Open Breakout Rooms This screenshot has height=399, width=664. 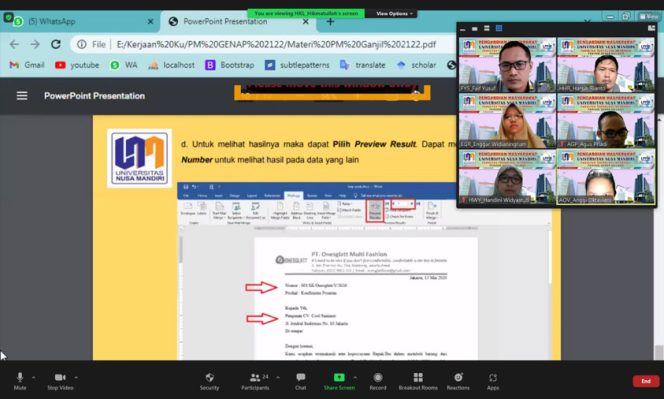point(418,381)
